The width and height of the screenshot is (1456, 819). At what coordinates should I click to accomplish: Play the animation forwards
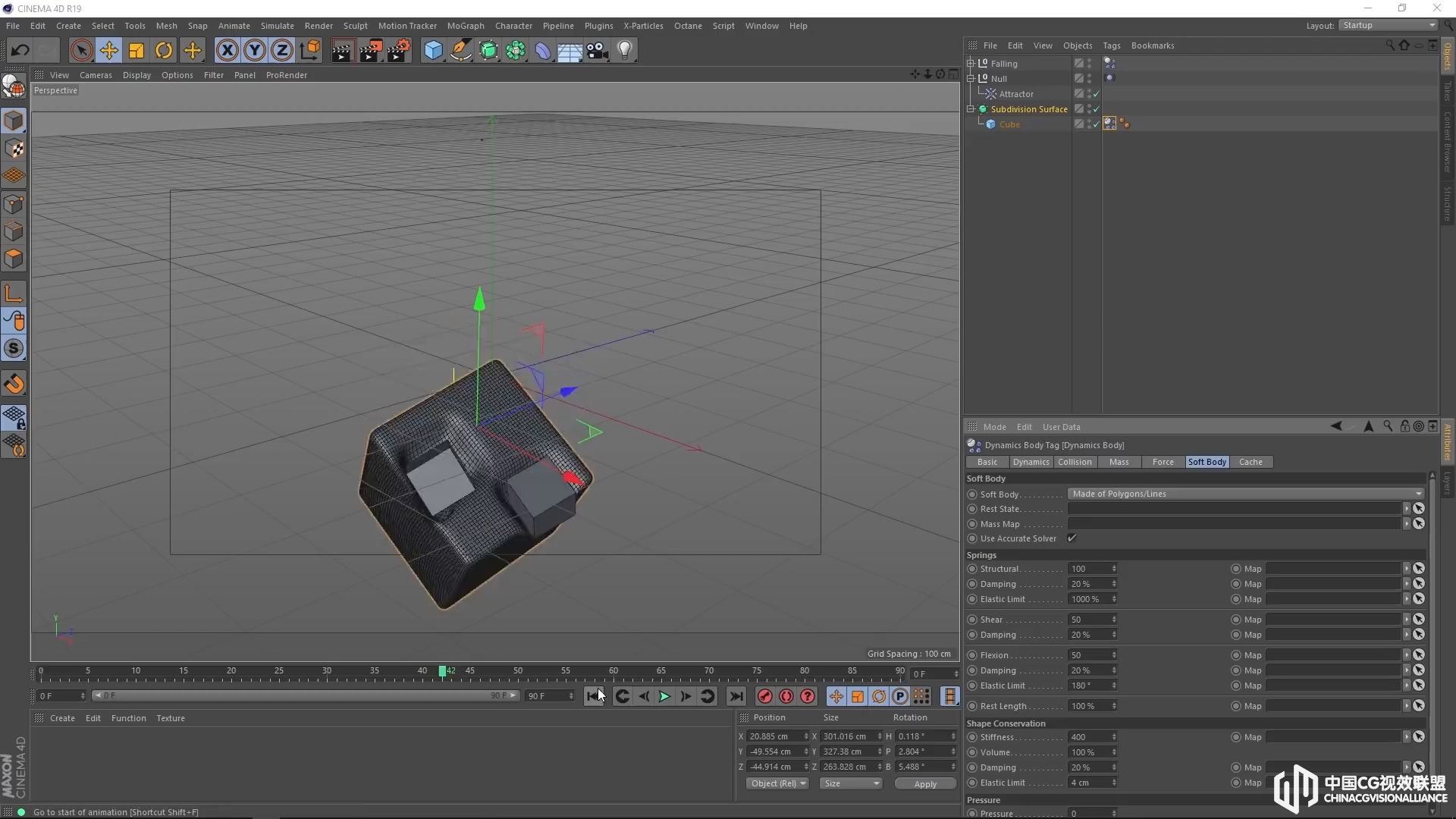664,696
